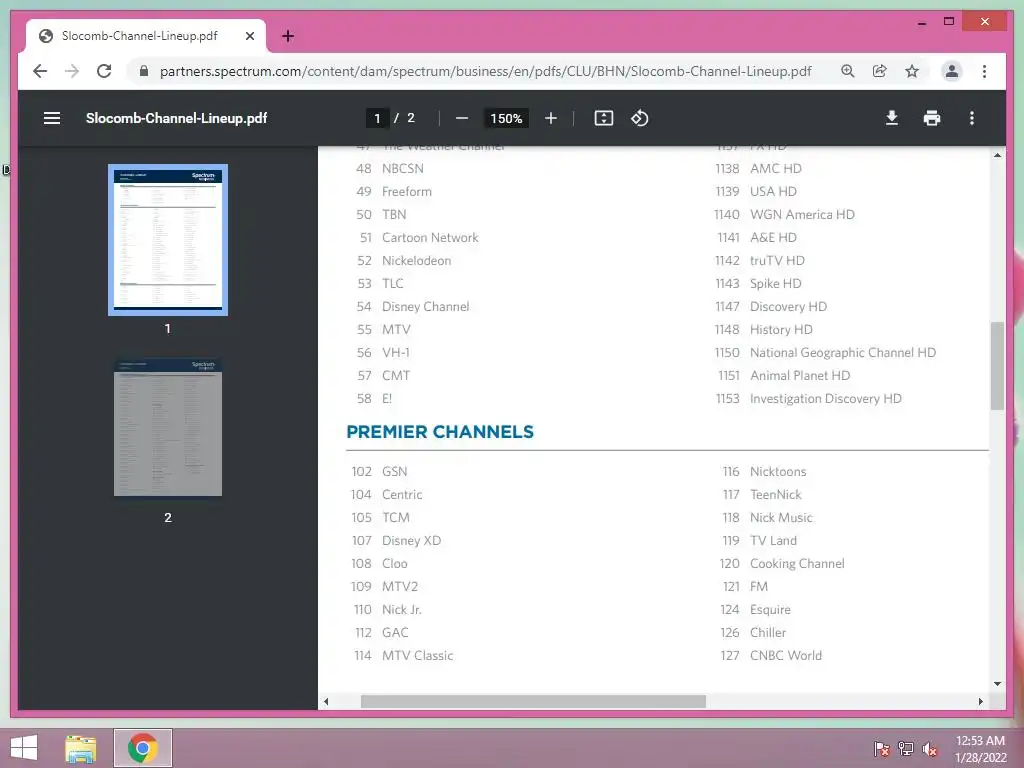
Task: Click the scroll left arrow at bottom
Action: coord(326,701)
